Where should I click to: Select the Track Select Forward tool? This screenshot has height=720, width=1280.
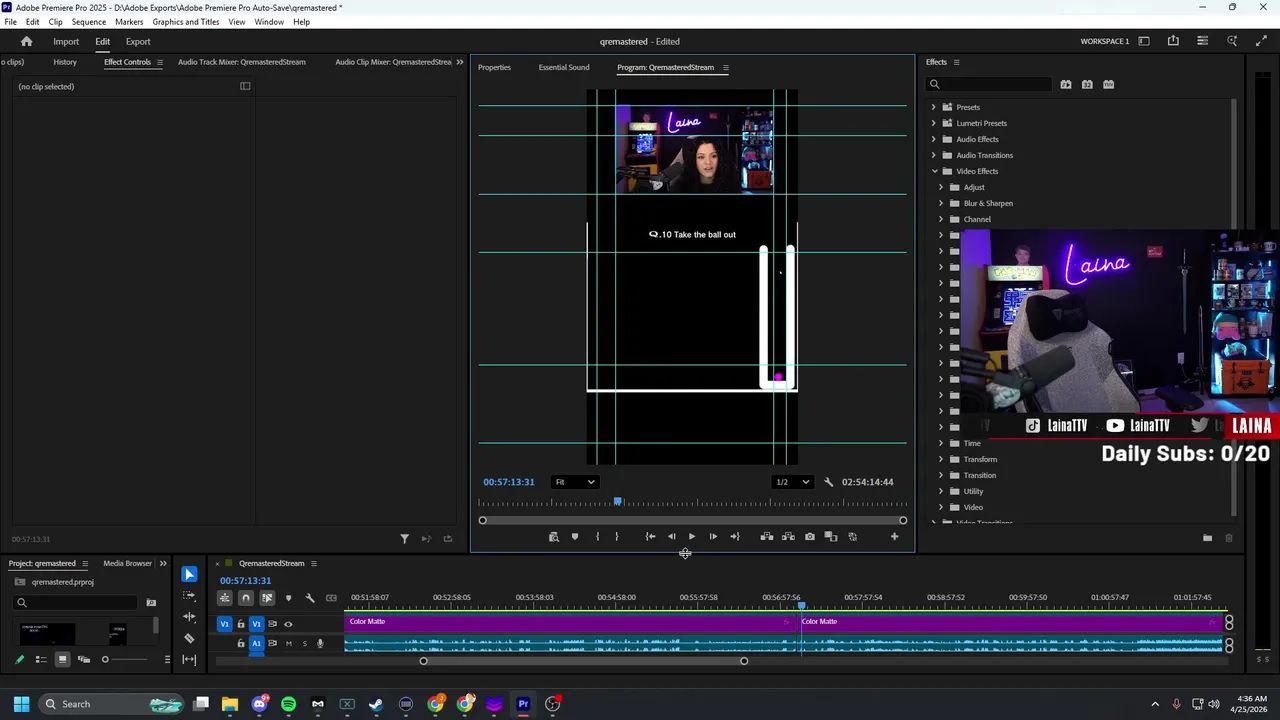click(189, 595)
